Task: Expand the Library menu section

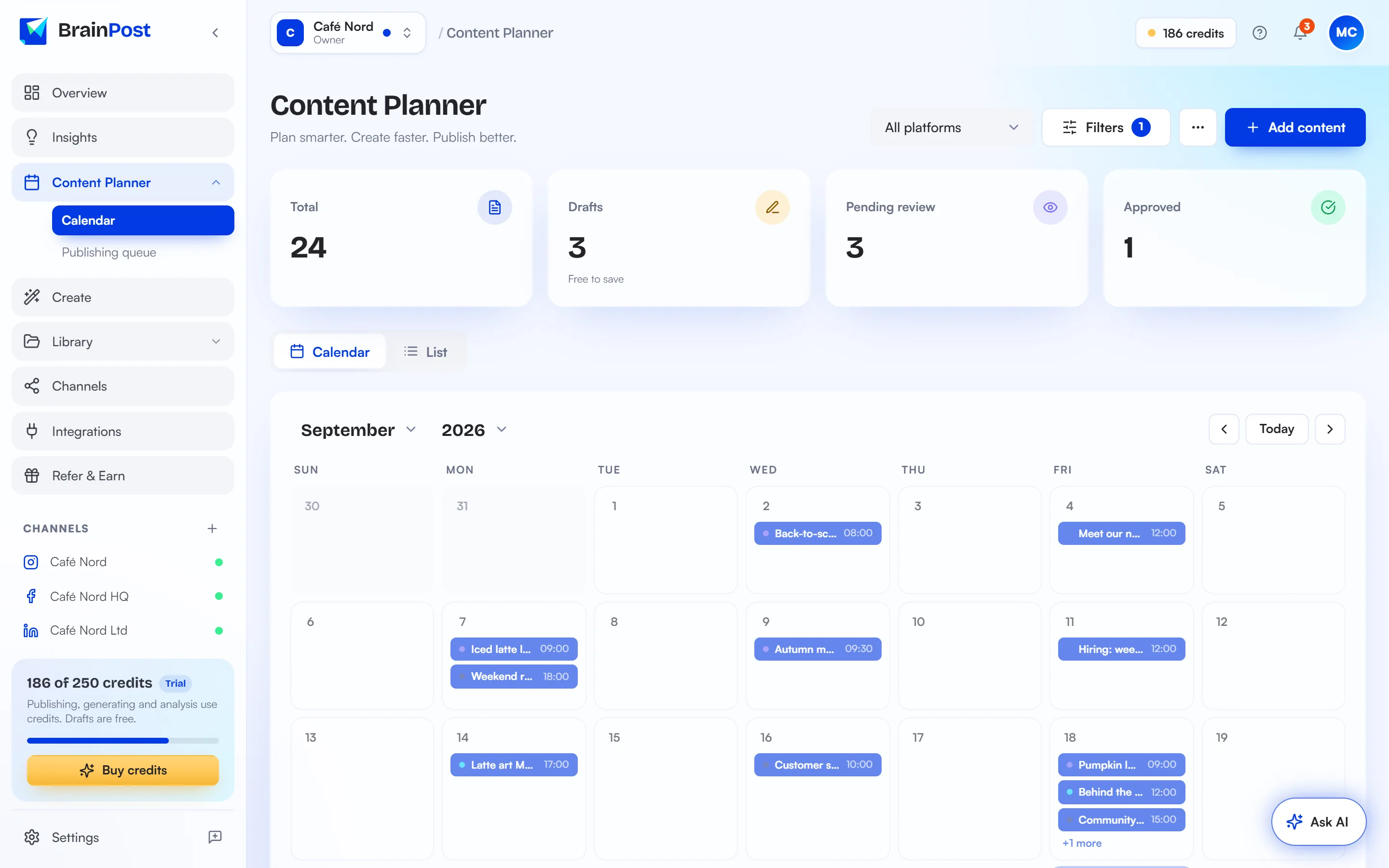Action: pyautogui.click(x=216, y=341)
